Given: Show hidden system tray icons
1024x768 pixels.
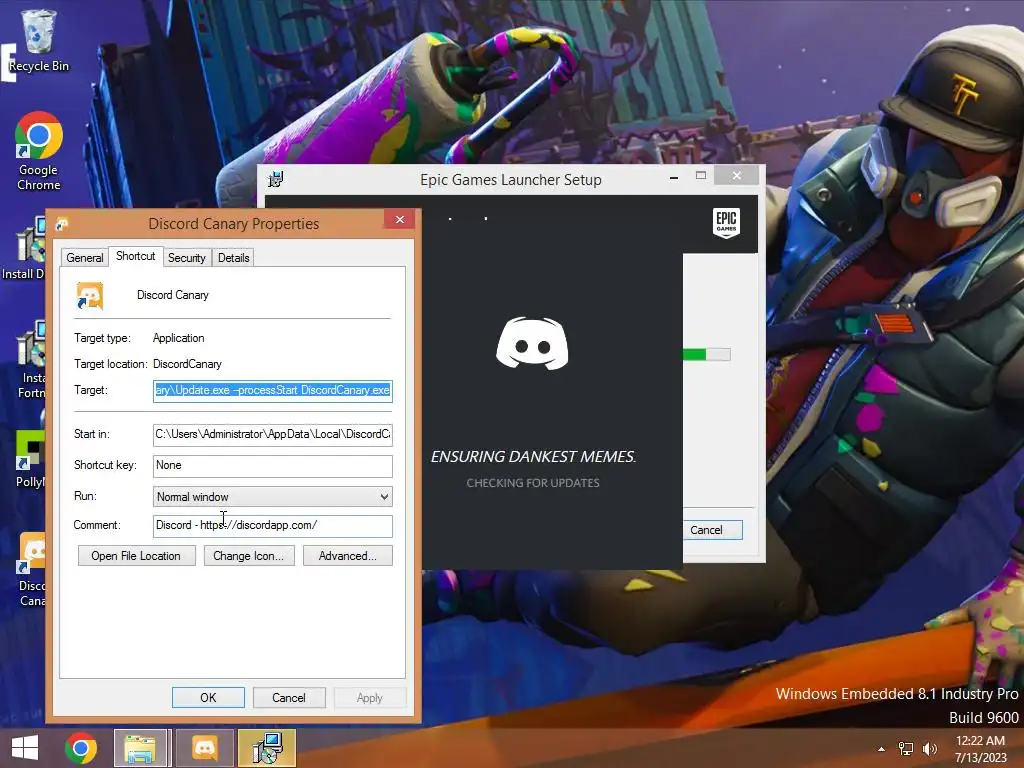Looking at the screenshot, I should 881,749.
